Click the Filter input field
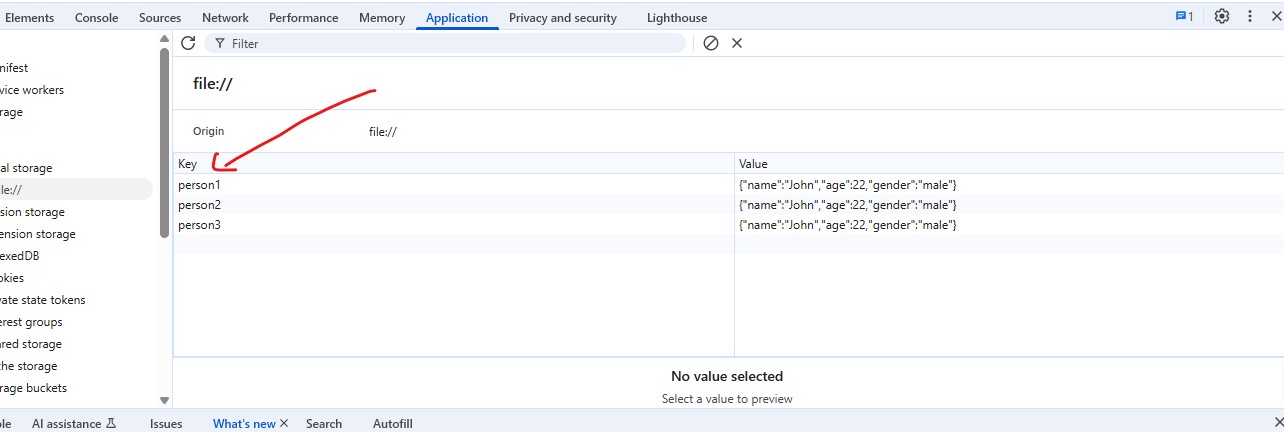1284x432 pixels. pos(450,43)
